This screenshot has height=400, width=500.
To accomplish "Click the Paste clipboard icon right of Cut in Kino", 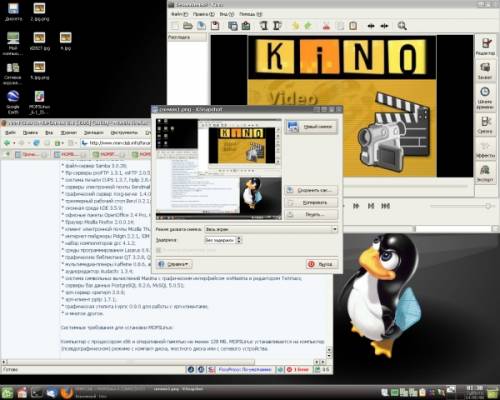I will point(353,26).
